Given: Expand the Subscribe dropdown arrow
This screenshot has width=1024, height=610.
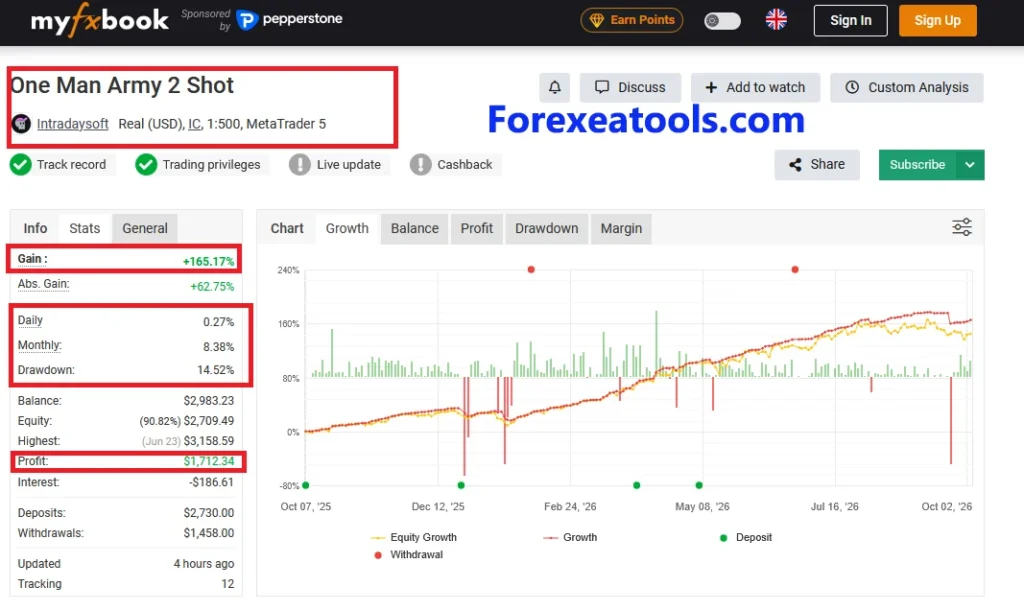Looking at the screenshot, I should [970, 165].
